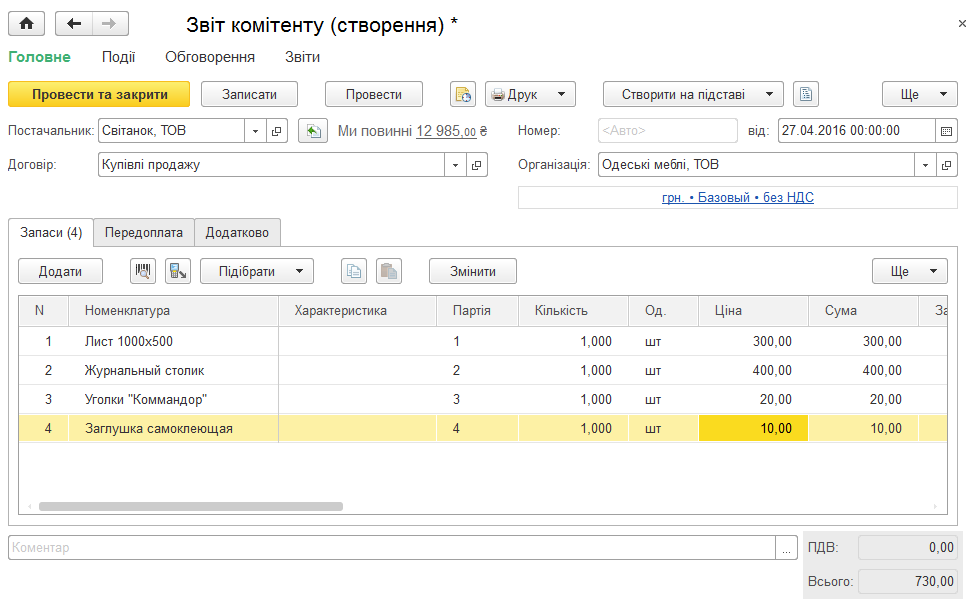Navigate back with the left arrow
972x604 pixels.
(x=74, y=24)
